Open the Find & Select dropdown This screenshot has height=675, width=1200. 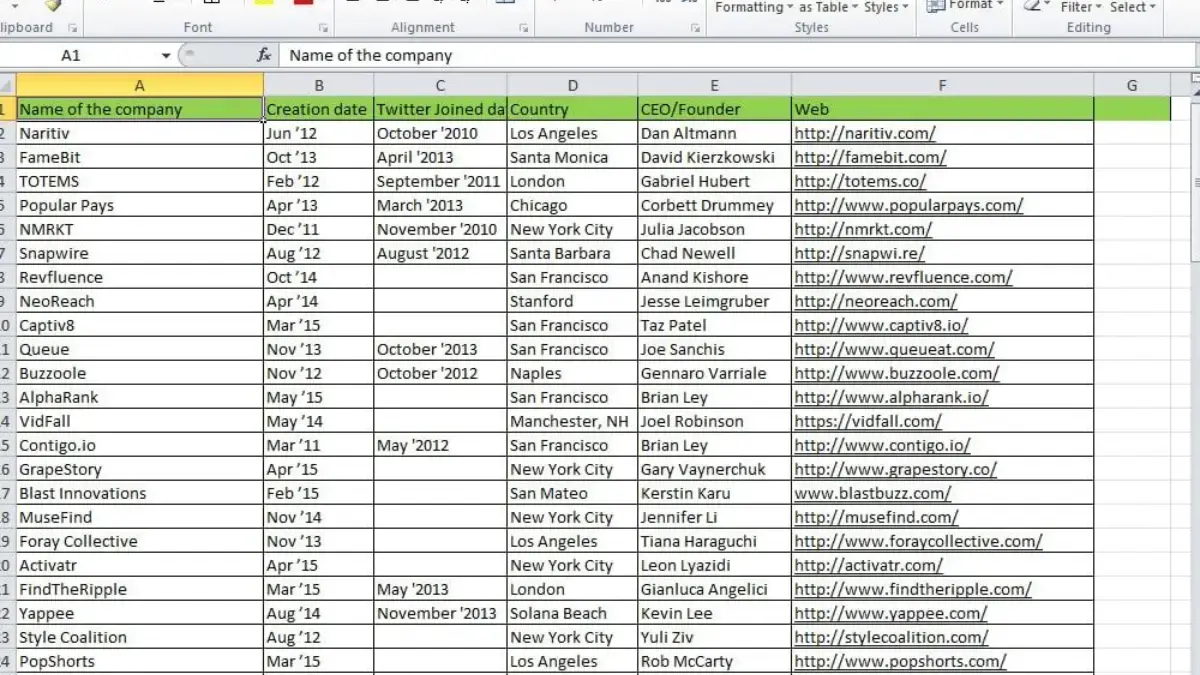1132,7
